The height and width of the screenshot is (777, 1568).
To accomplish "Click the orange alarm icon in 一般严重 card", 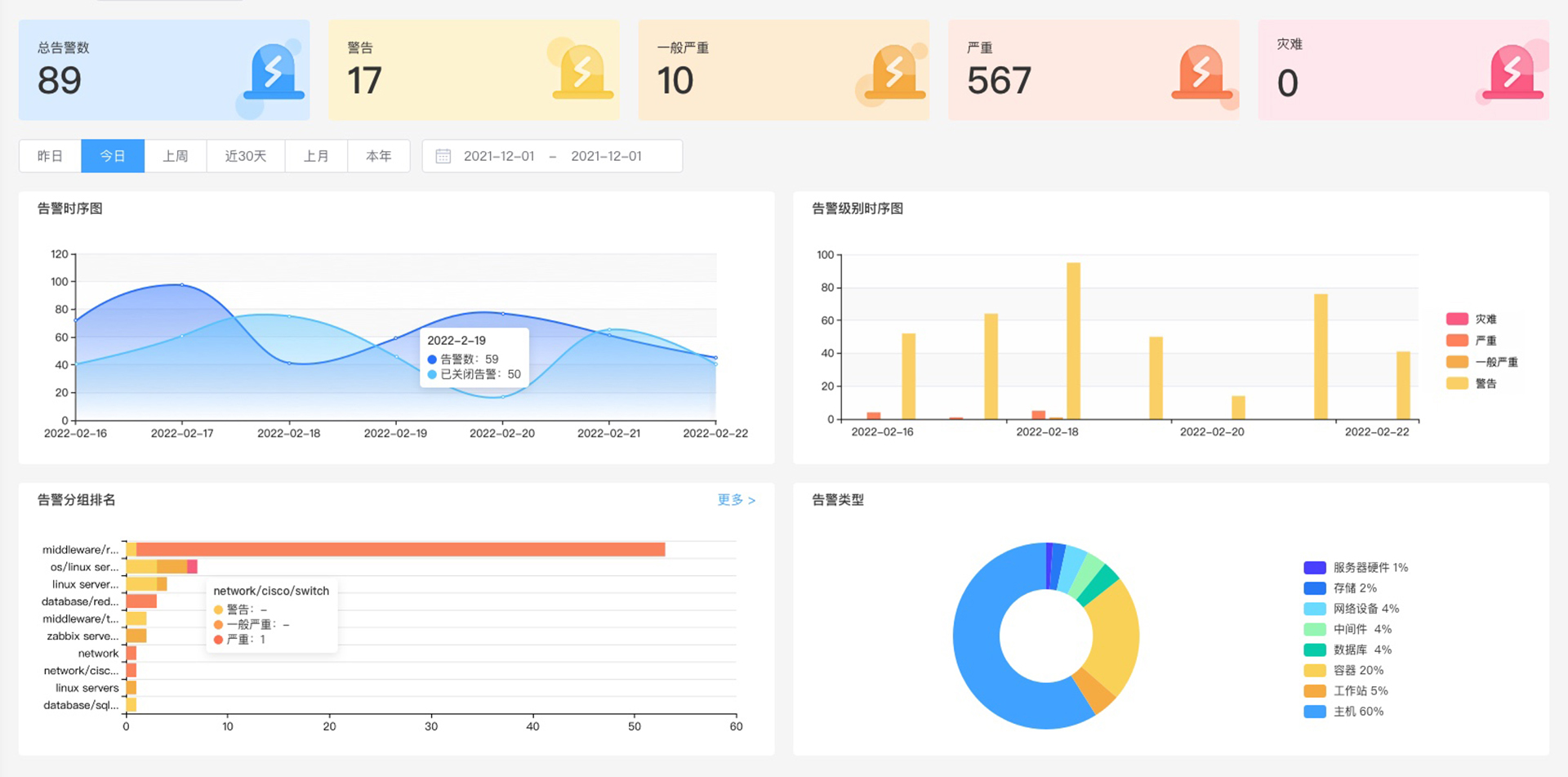I will [894, 72].
